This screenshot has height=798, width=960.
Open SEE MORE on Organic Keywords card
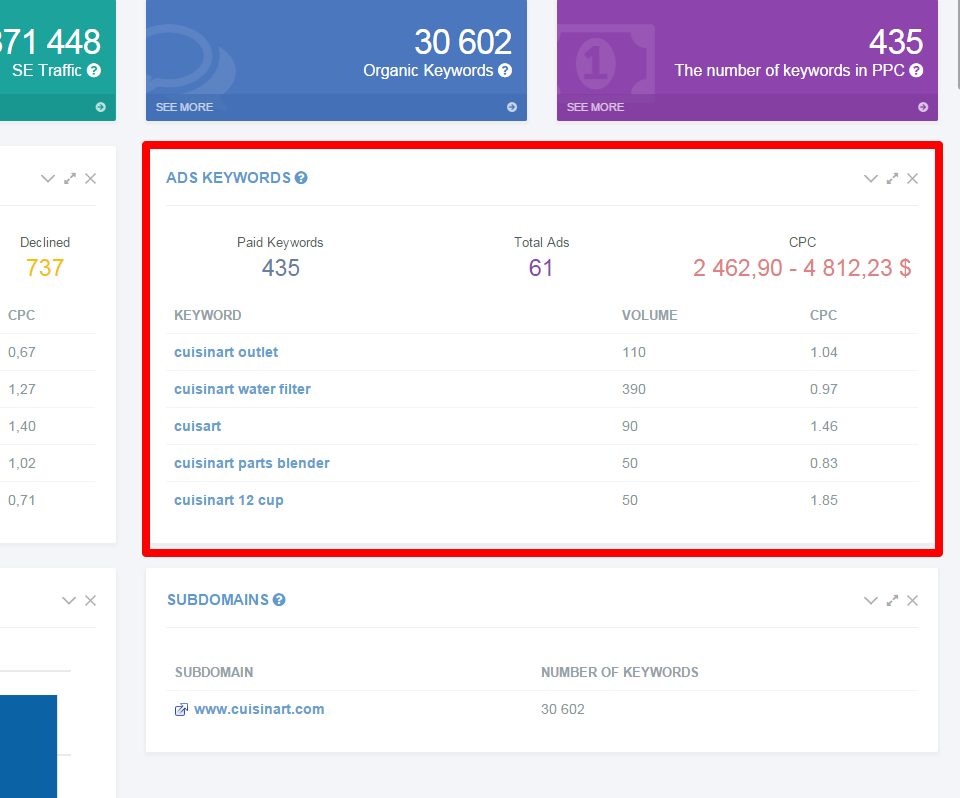pos(184,107)
